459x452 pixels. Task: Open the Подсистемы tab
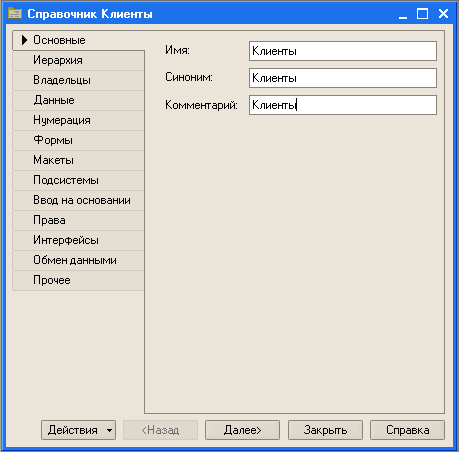point(79,180)
